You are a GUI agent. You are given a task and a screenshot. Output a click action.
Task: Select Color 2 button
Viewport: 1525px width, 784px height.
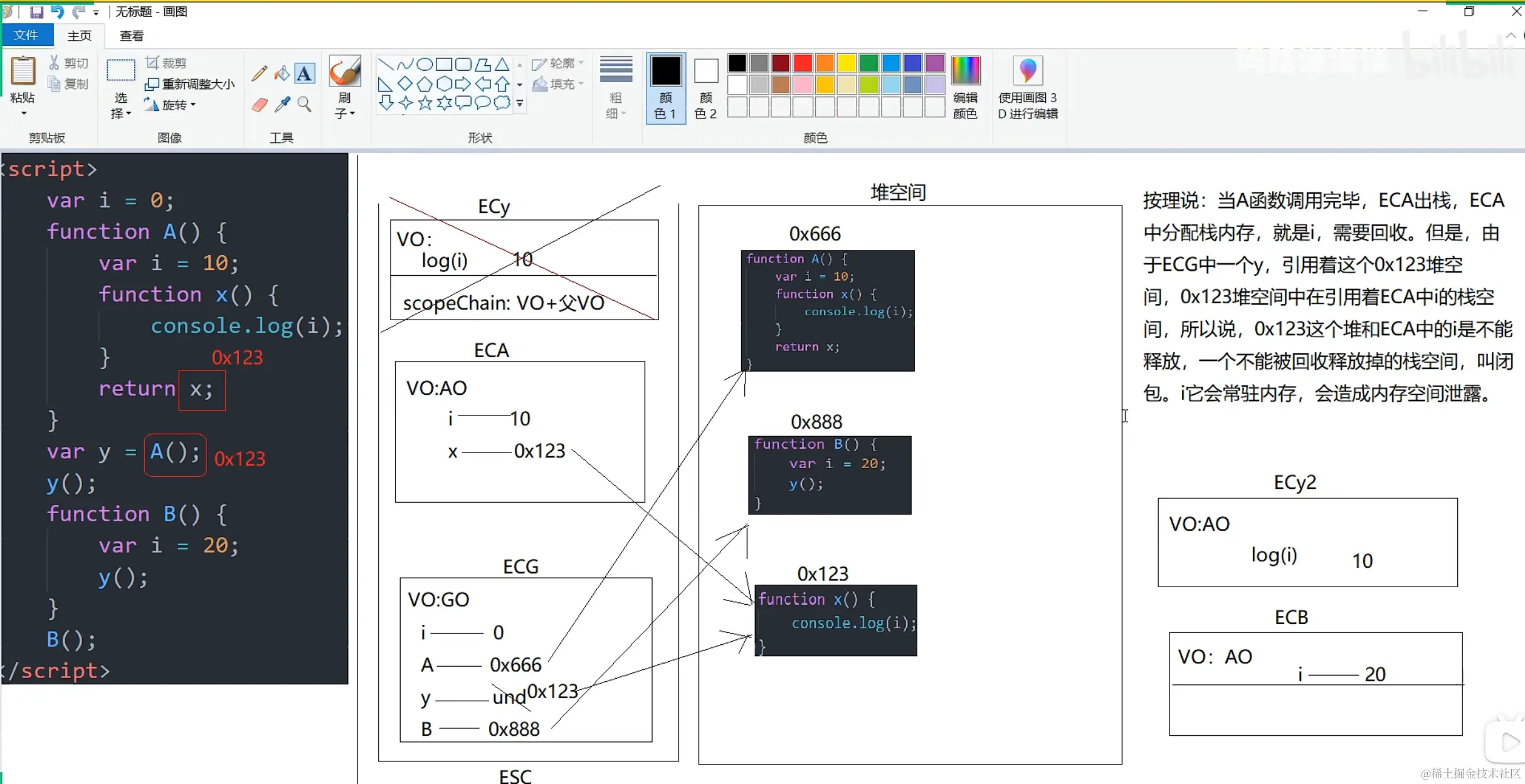[705, 87]
